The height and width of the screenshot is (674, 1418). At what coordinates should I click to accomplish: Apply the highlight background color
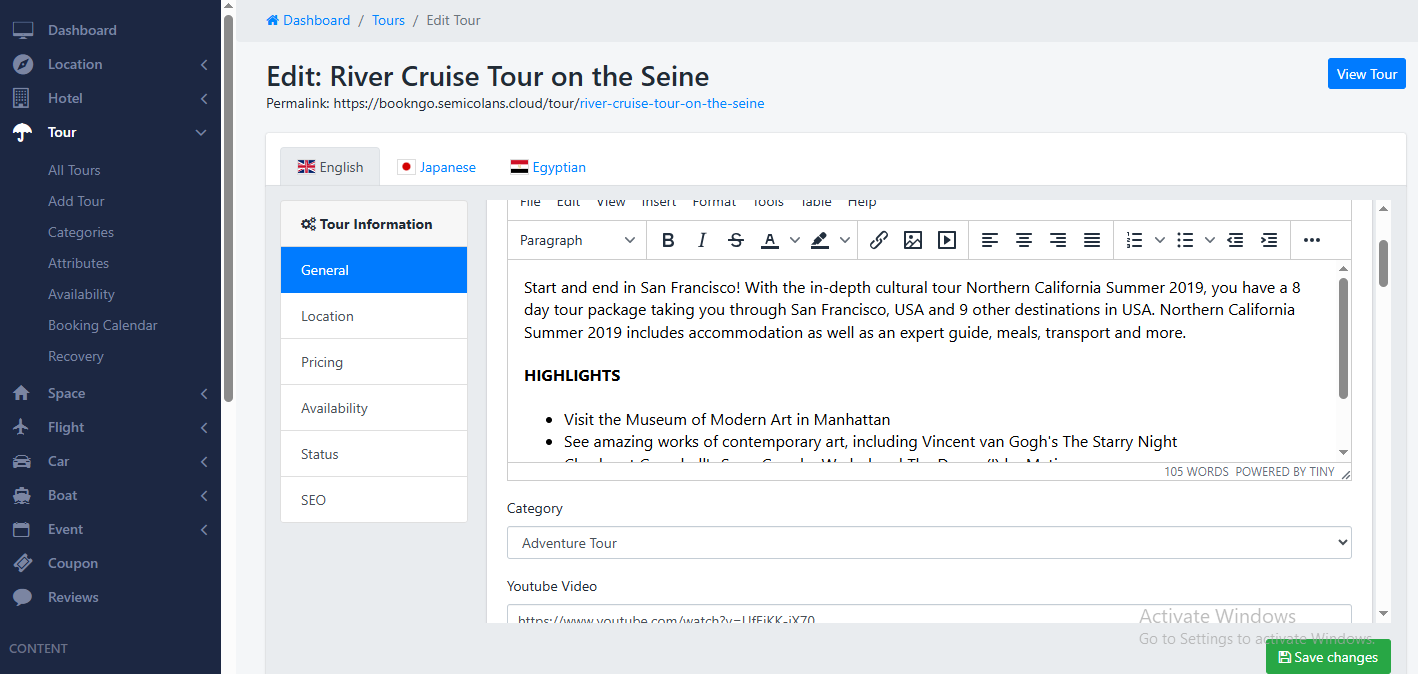[x=820, y=240]
